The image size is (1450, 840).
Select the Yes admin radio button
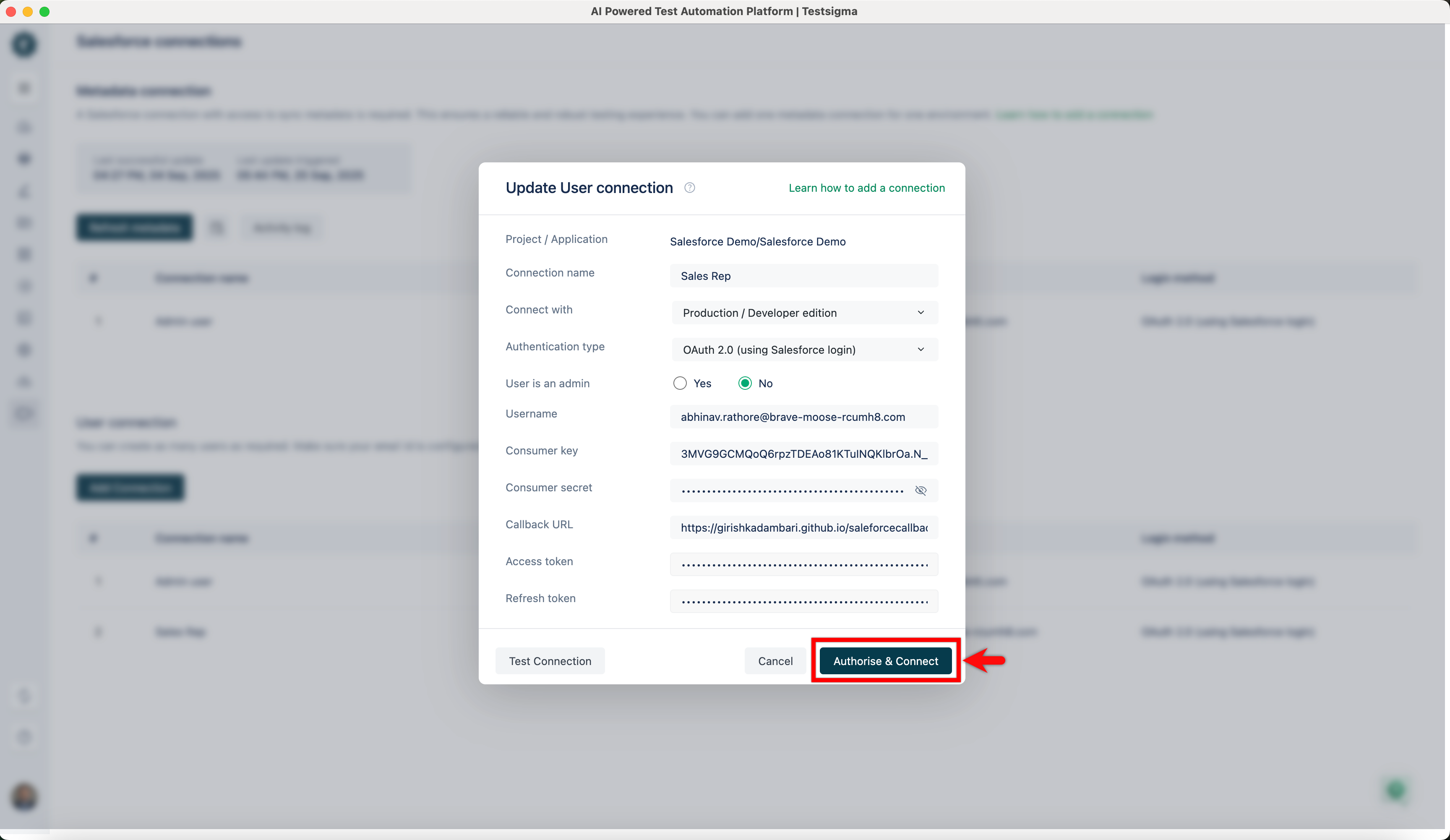680,383
